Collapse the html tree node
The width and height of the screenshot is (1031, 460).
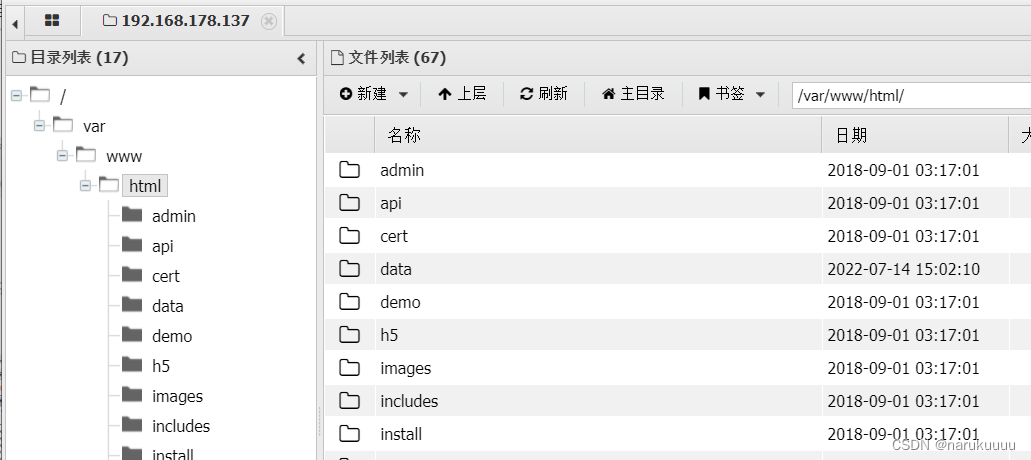pos(85,186)
